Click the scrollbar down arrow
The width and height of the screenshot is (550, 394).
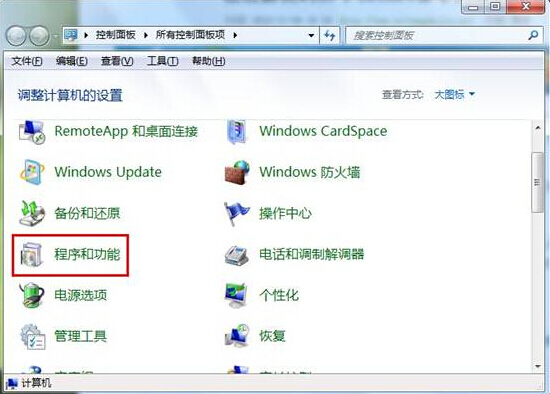click(538, 366)
